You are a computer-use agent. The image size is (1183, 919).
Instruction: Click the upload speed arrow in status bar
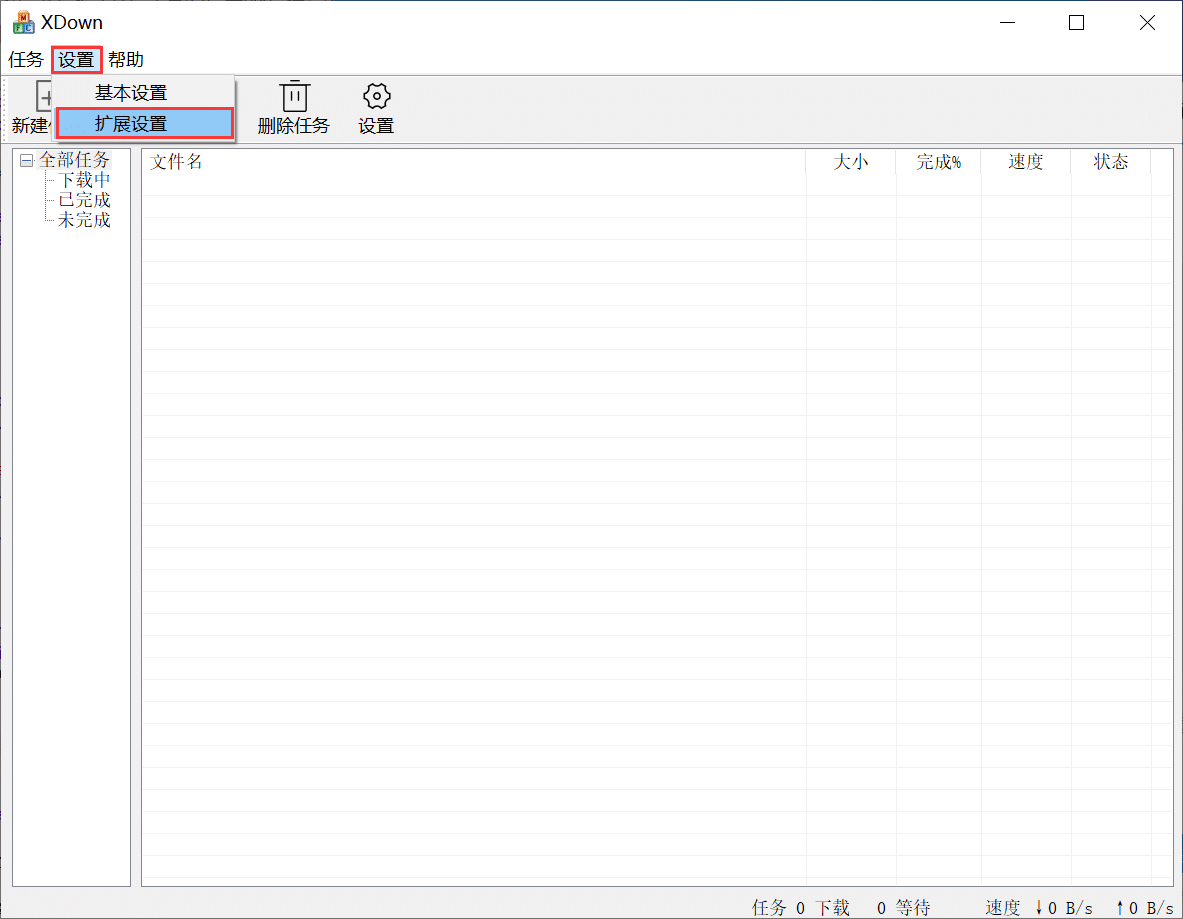[x=1127, y=907]
